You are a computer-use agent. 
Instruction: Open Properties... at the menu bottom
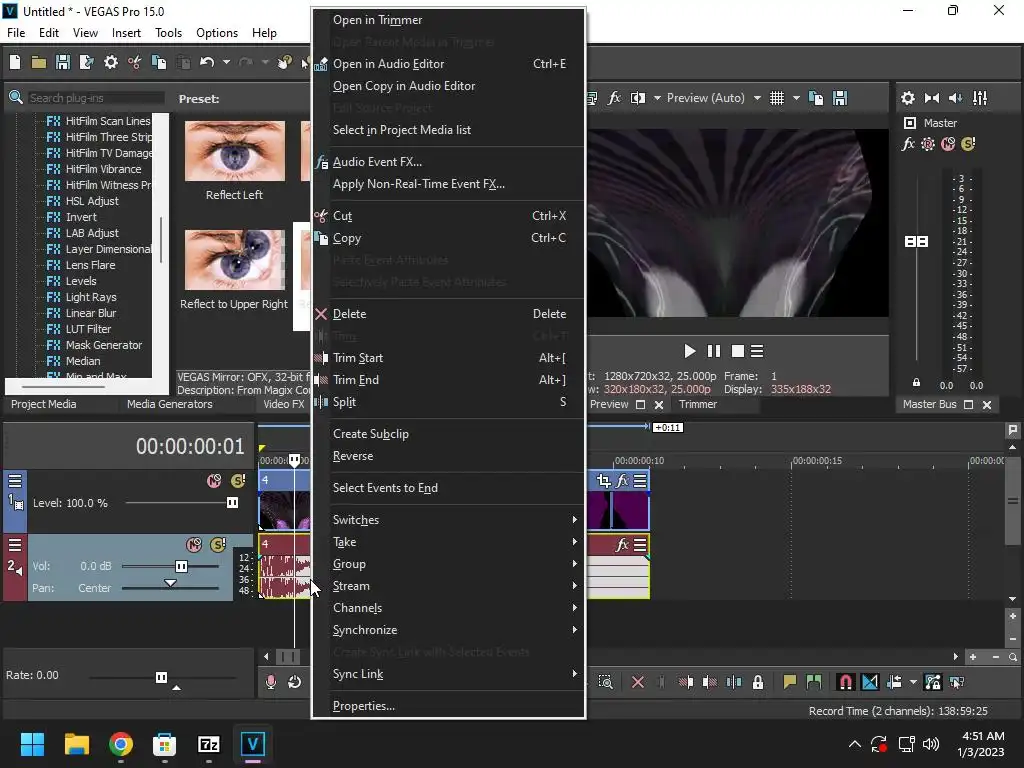point(448,706)
